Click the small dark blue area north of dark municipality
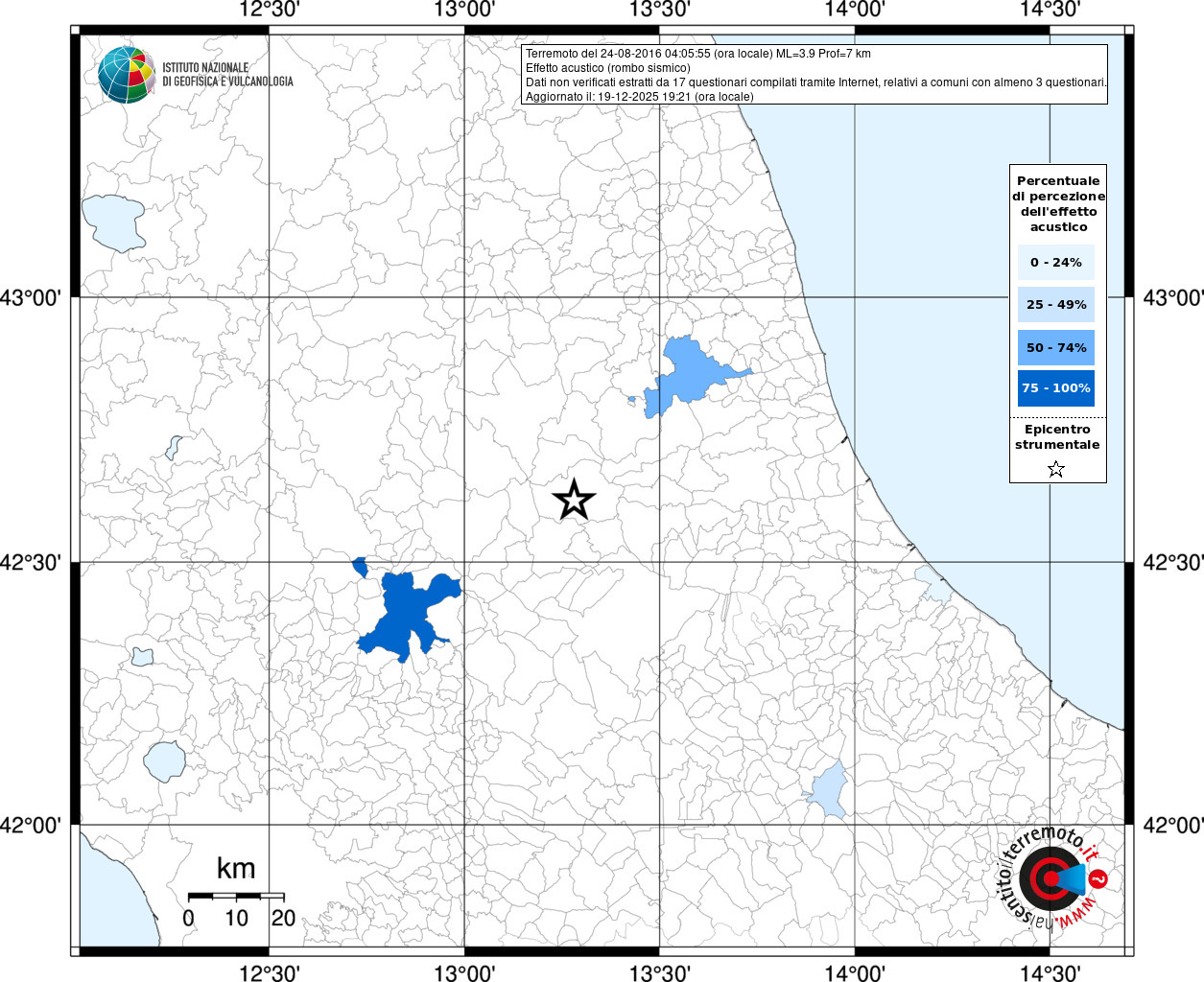 pos(361,567)
